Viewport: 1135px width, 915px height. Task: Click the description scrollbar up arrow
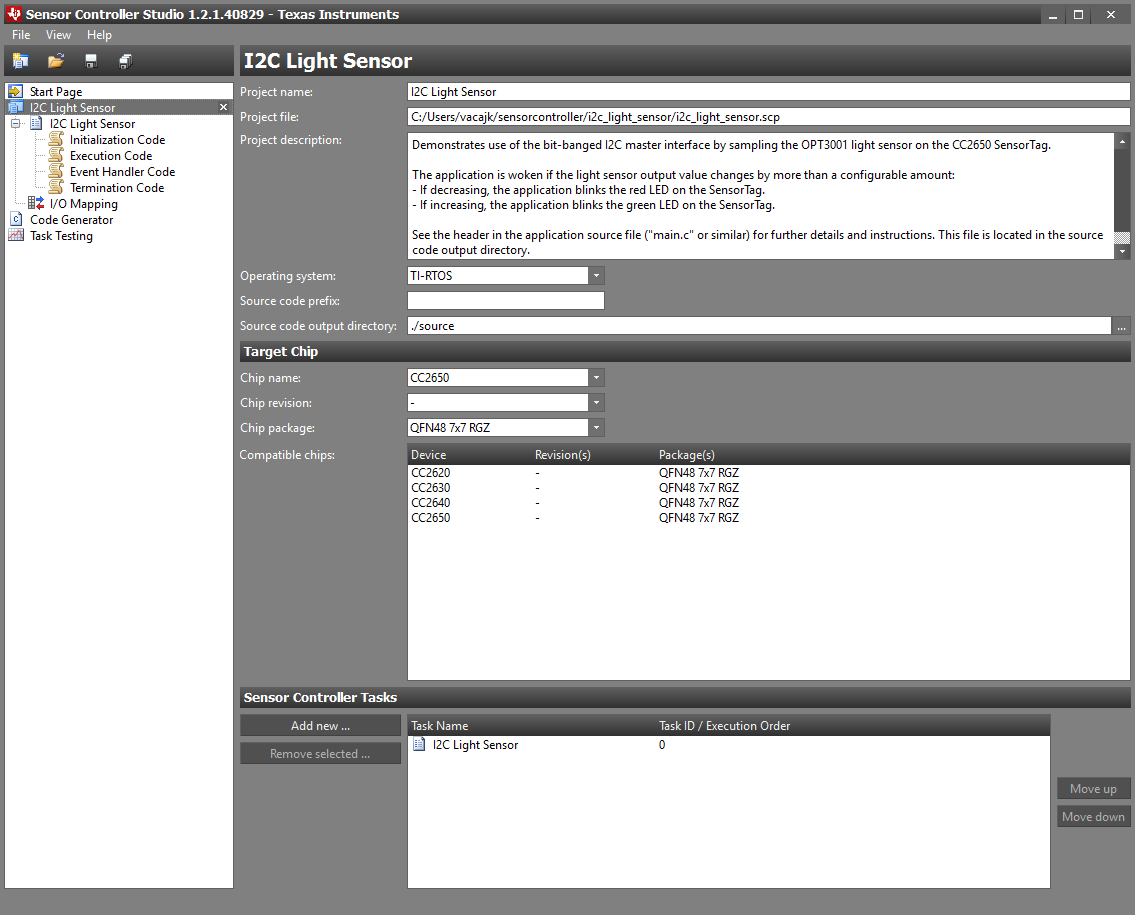pos(1122,140)
